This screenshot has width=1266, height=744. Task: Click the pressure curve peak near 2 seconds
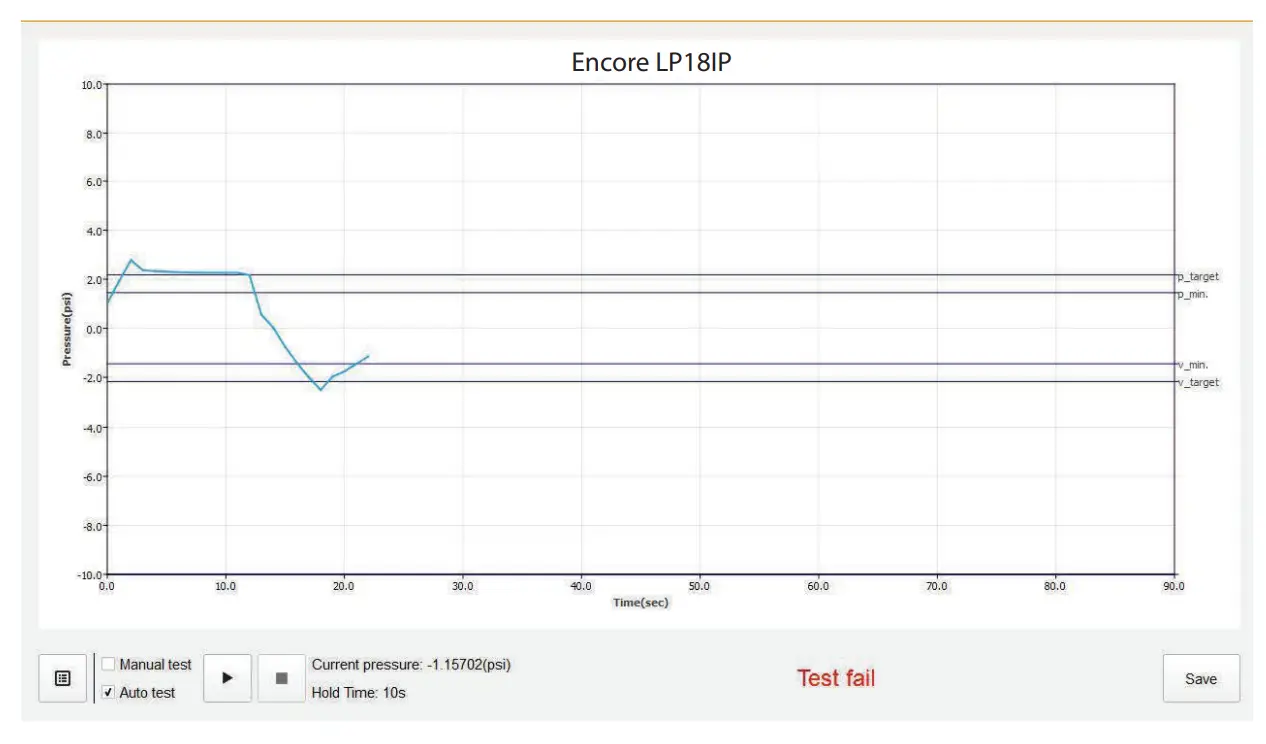pos(131,260)
